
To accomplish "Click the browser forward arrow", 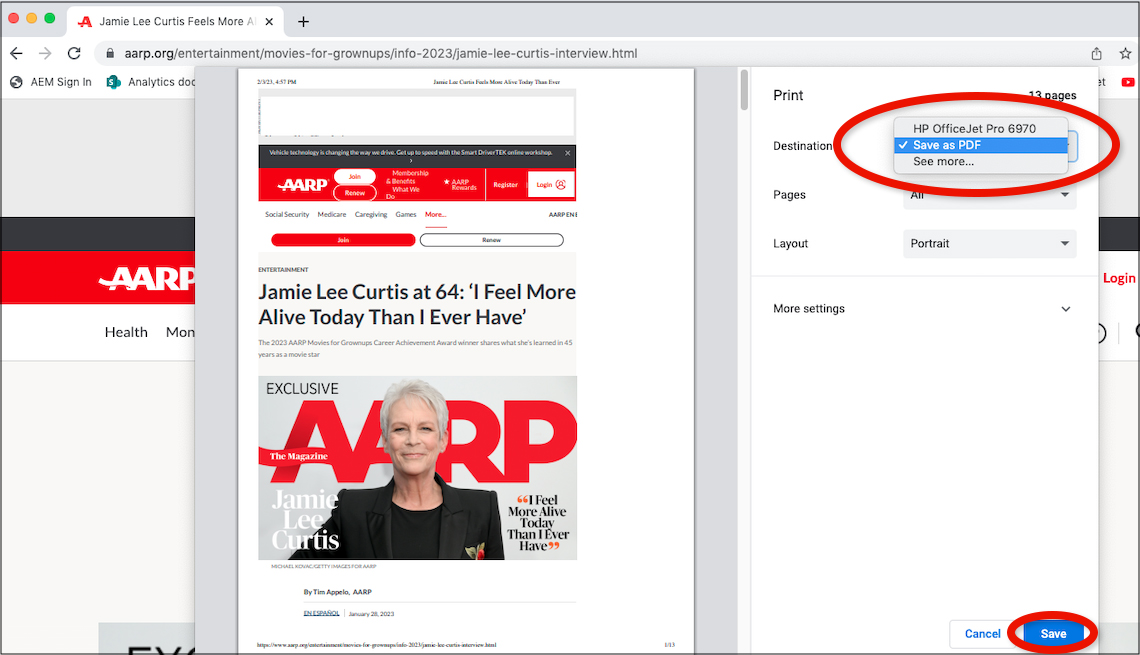I will click(45, 53).
